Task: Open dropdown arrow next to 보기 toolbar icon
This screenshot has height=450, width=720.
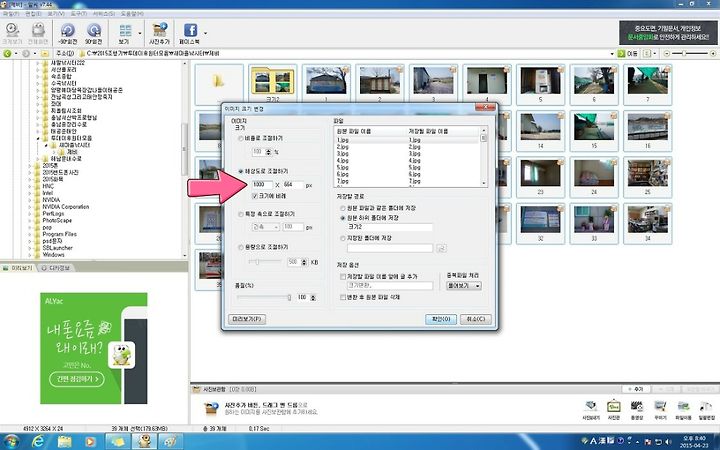Action: 140,33
